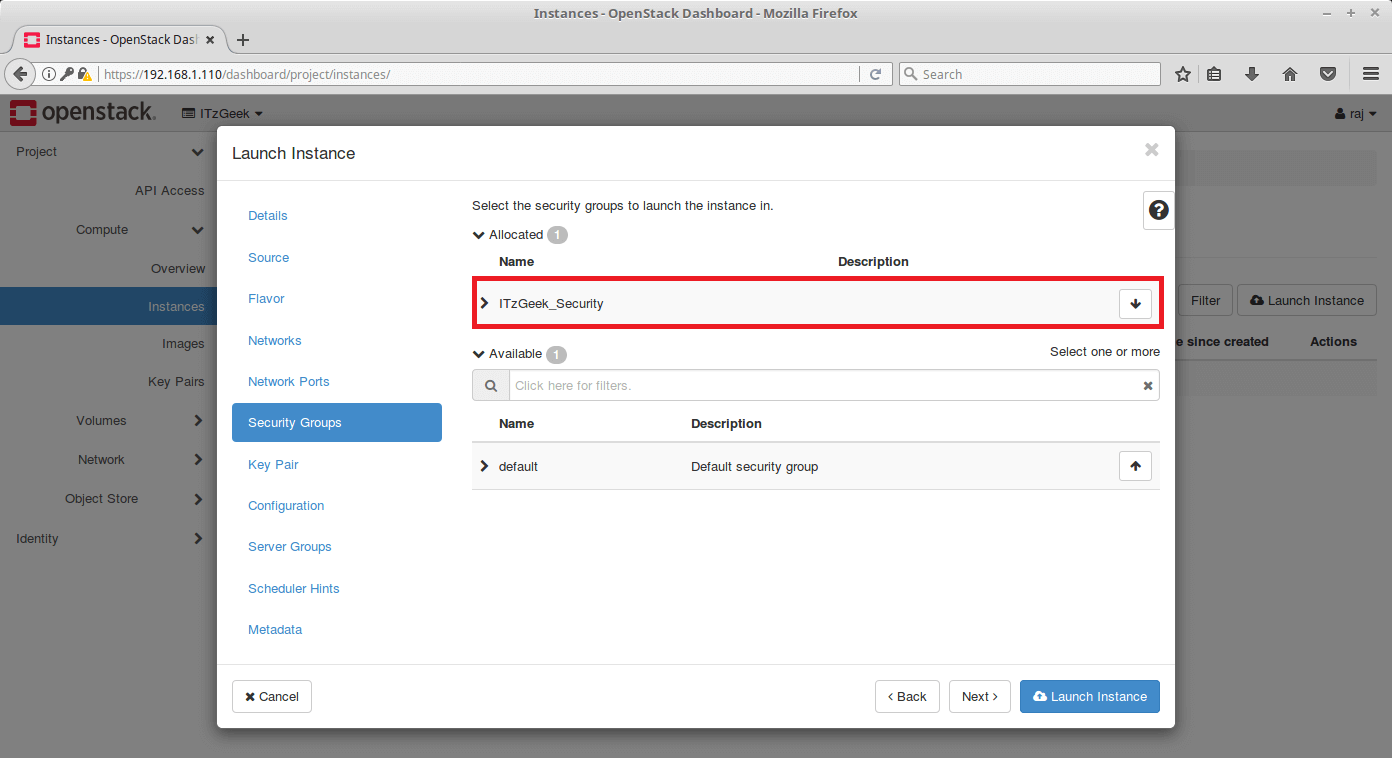
Task: Click the OpenStack logo
Action: coord(82,113)
